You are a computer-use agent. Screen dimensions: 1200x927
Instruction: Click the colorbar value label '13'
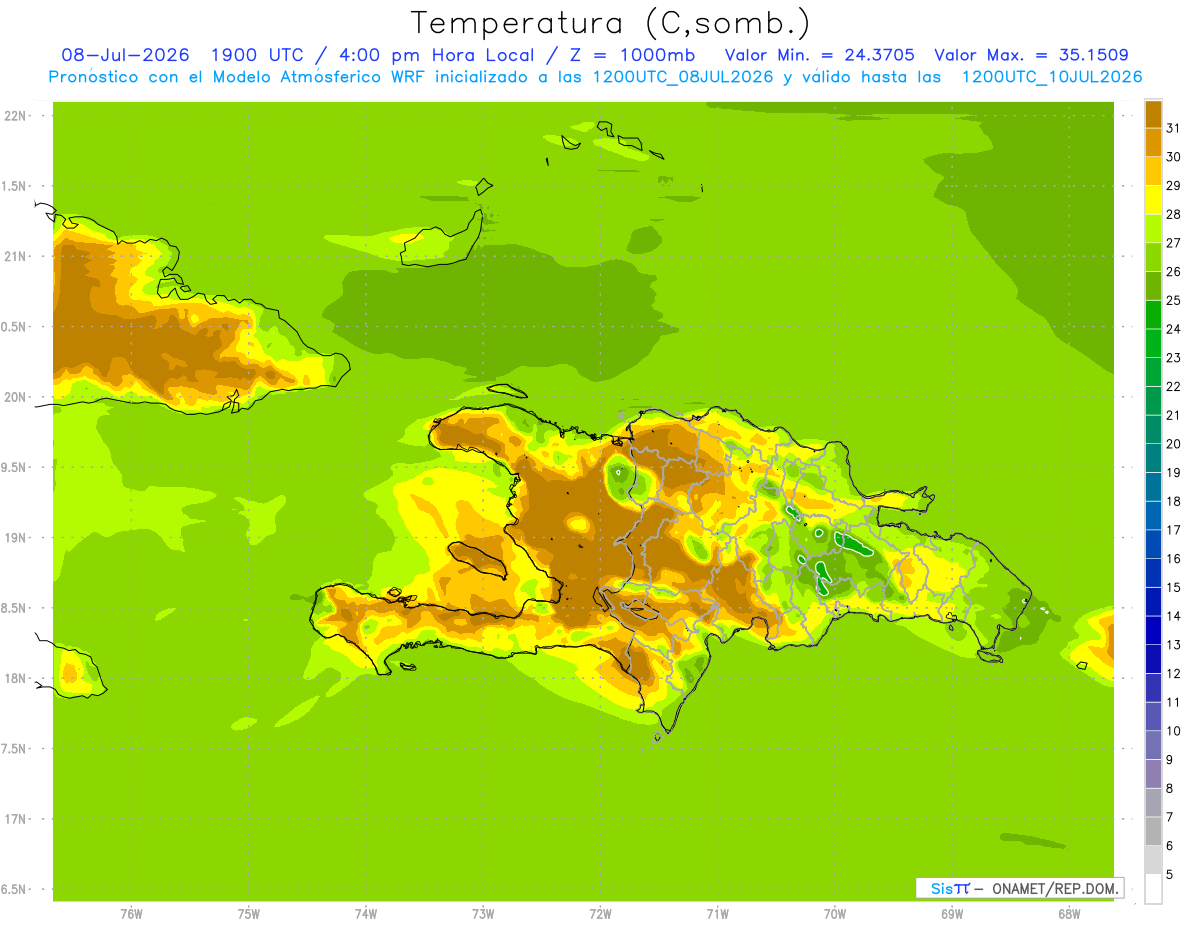click(1174, 644)
